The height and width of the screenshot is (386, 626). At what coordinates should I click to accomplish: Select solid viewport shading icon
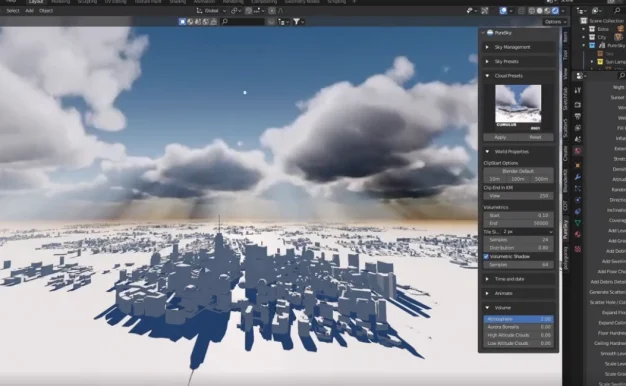click(539, 11)
